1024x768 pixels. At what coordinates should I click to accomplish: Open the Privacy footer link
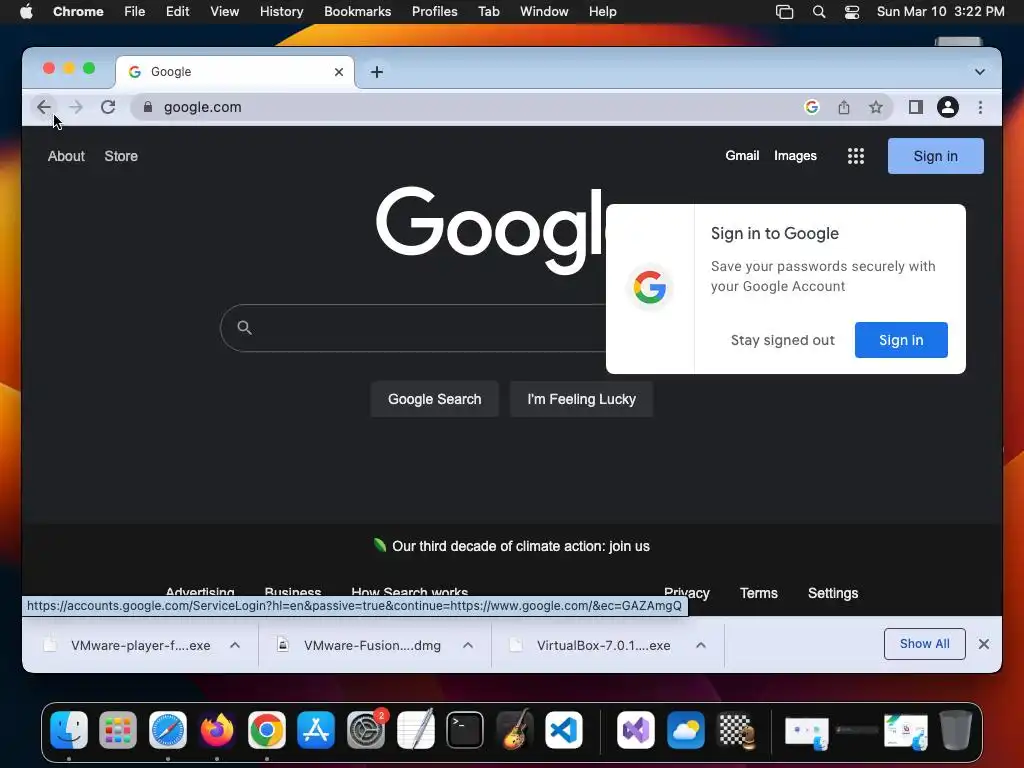coord(686,593)
